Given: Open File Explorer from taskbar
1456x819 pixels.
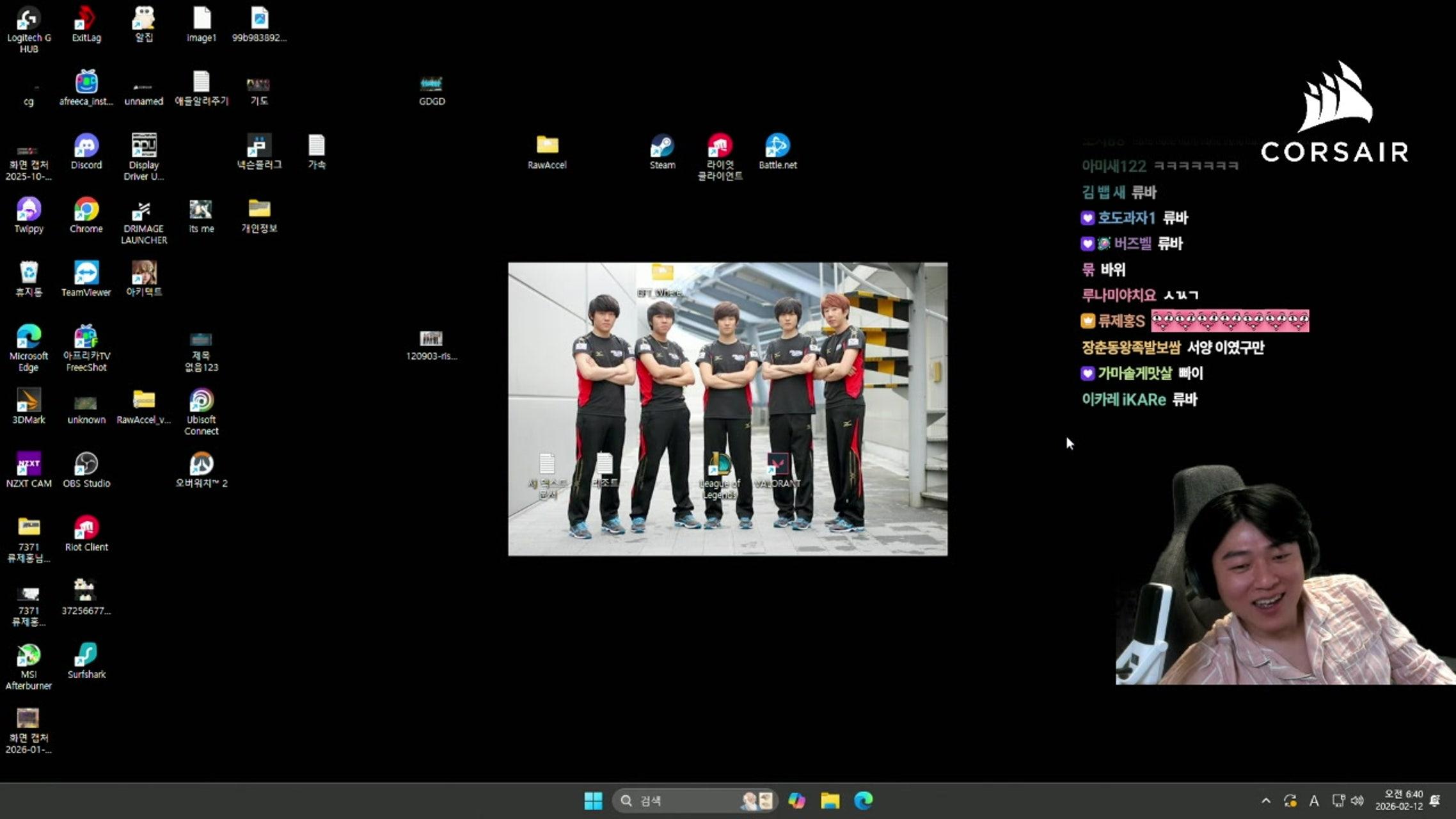Looking at the screenshot, I should click(830, 800).
